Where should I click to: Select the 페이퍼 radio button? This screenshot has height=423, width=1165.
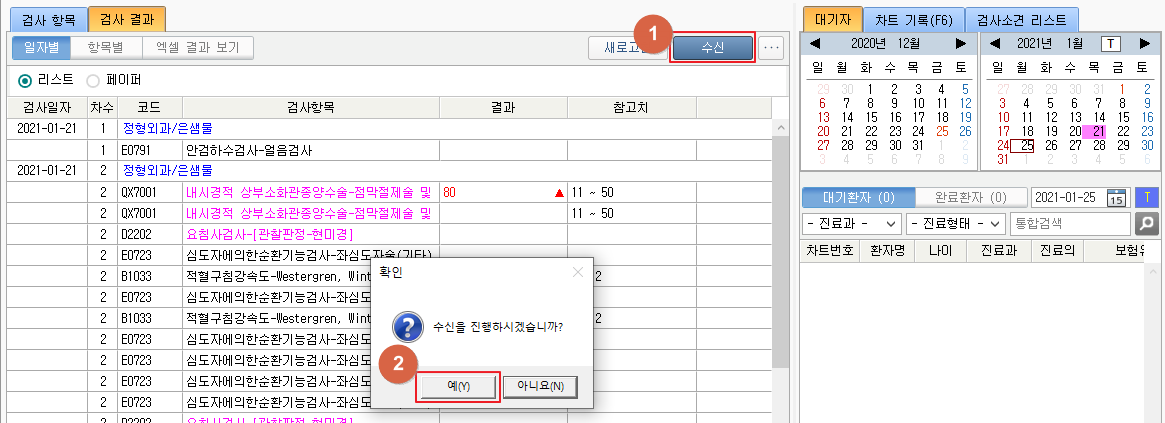(93, 79)
